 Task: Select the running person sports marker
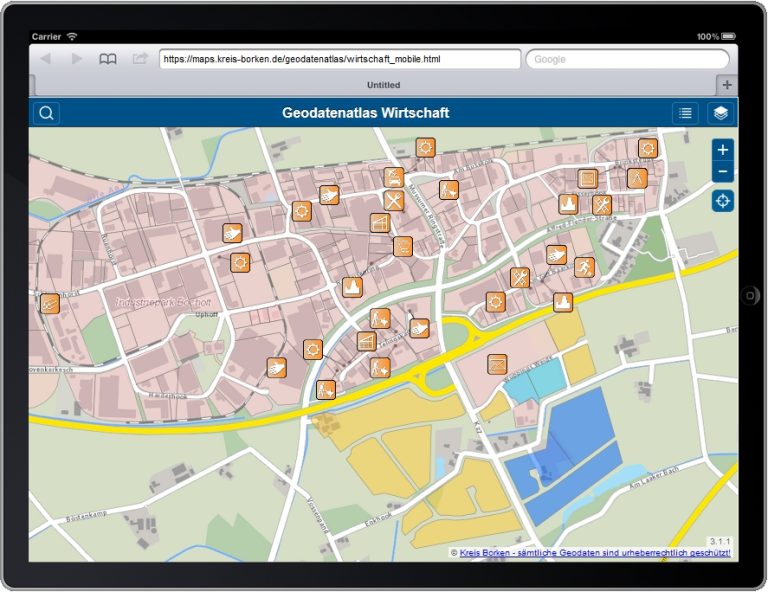coord(584,267)
